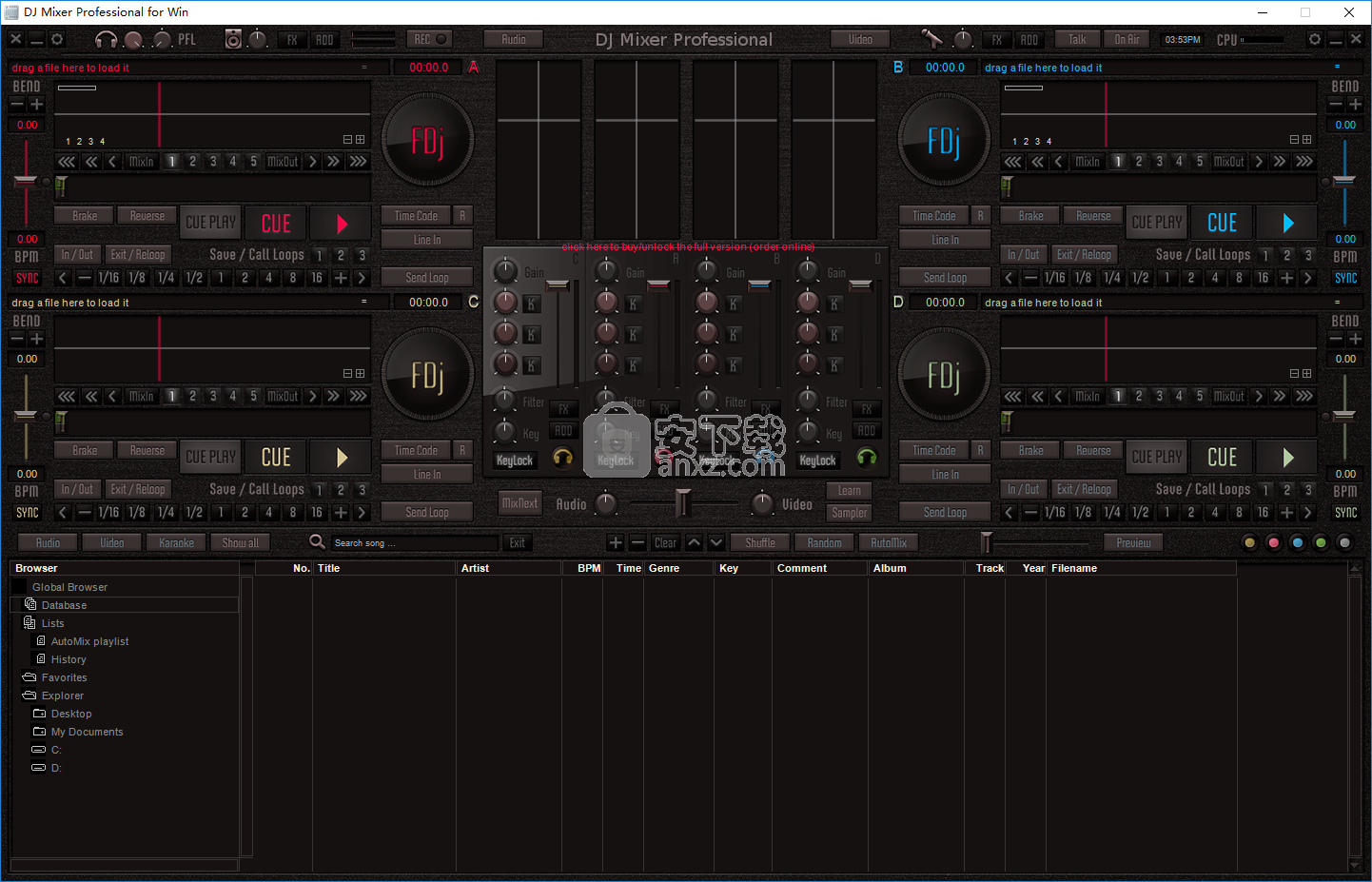Viewport: 1372px width, 882px height.
Task: Toggle Brake on deck B
Action: pos(1031,216)
